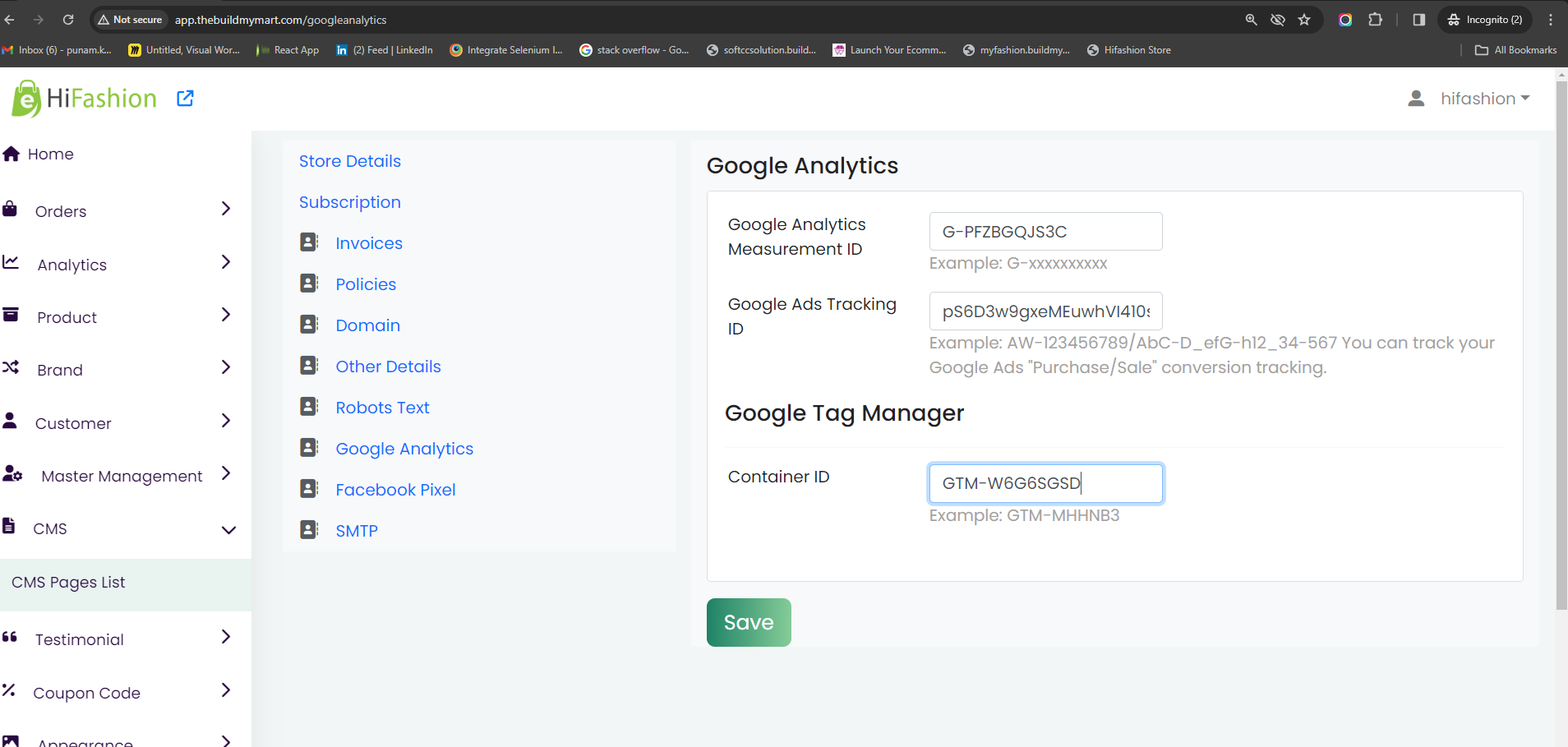Click the CMS document icon

9,526
